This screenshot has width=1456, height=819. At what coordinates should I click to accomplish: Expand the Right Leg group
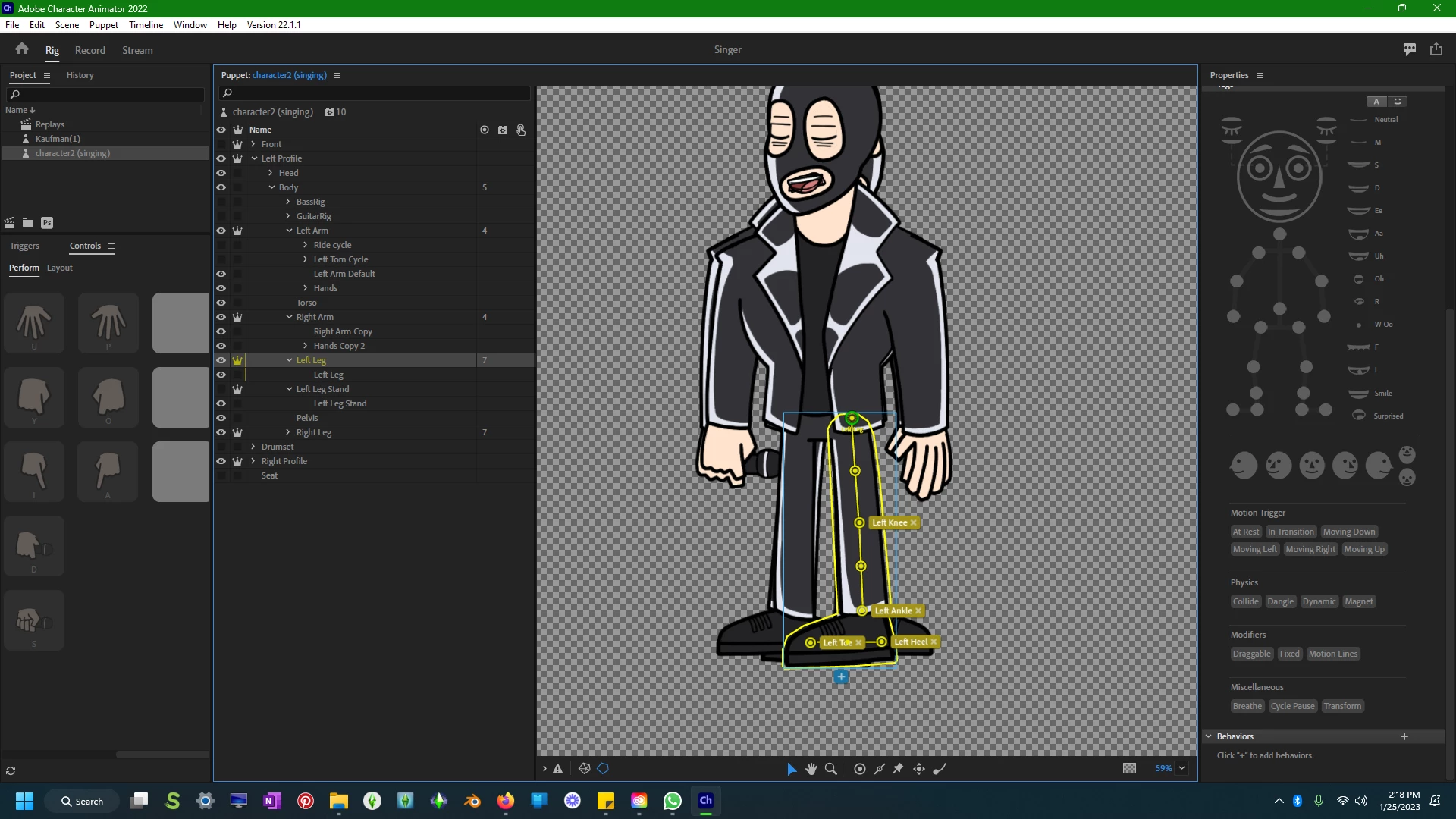coord(288,432)
